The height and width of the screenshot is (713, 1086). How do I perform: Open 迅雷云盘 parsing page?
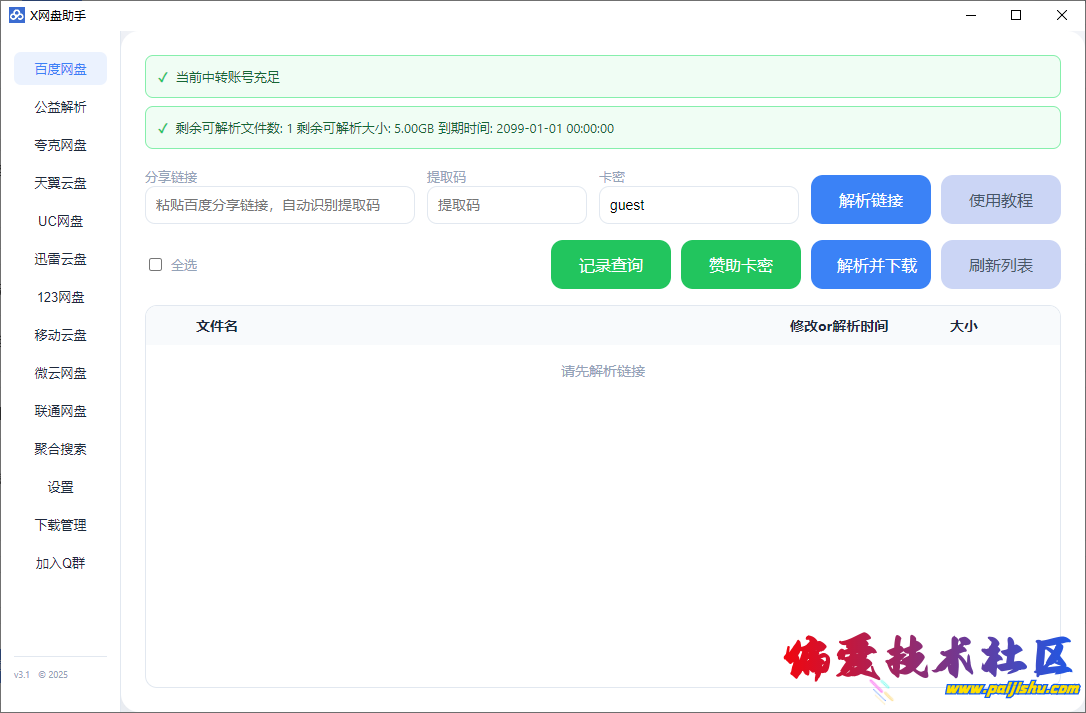pyautogui.click(x=60, y=259)
